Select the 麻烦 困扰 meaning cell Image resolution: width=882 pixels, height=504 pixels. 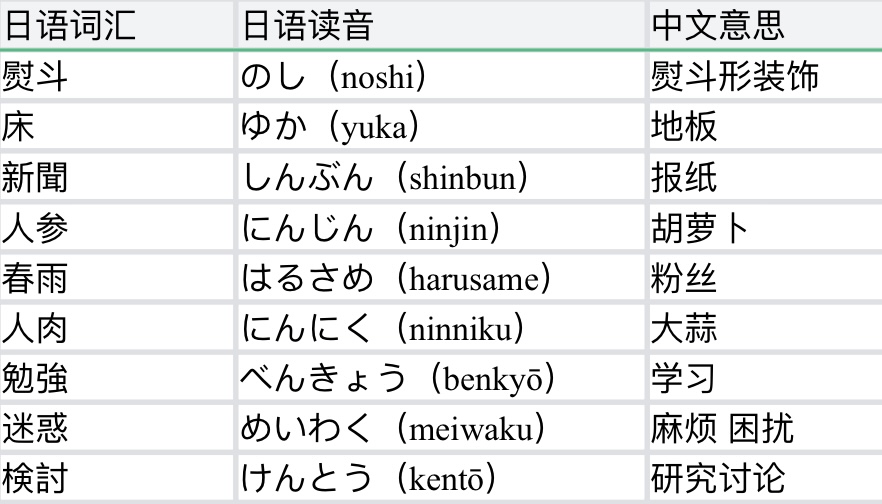722,429
